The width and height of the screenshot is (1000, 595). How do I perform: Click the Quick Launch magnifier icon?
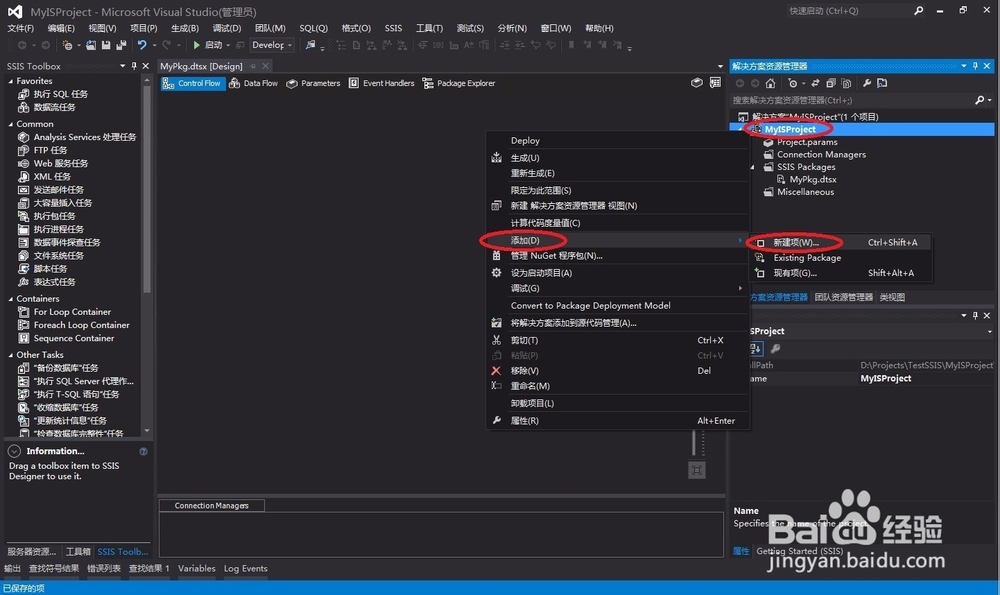tap(918, 11)
